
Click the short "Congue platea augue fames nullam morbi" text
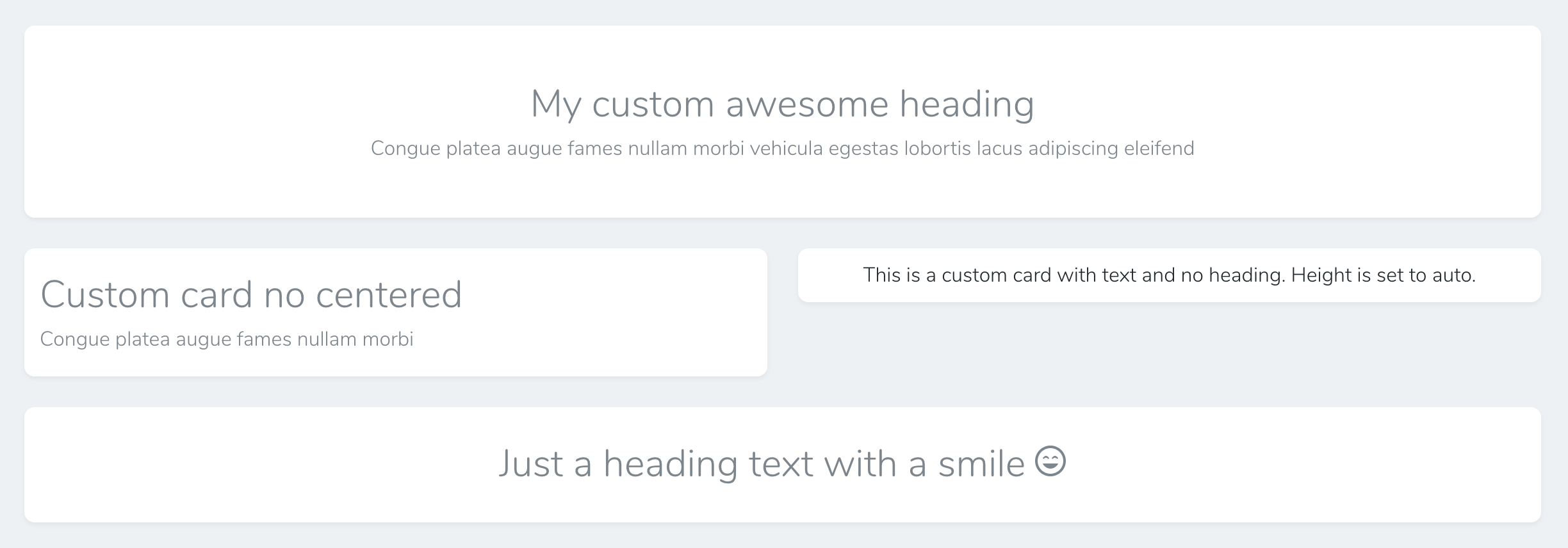click(227, 339)
